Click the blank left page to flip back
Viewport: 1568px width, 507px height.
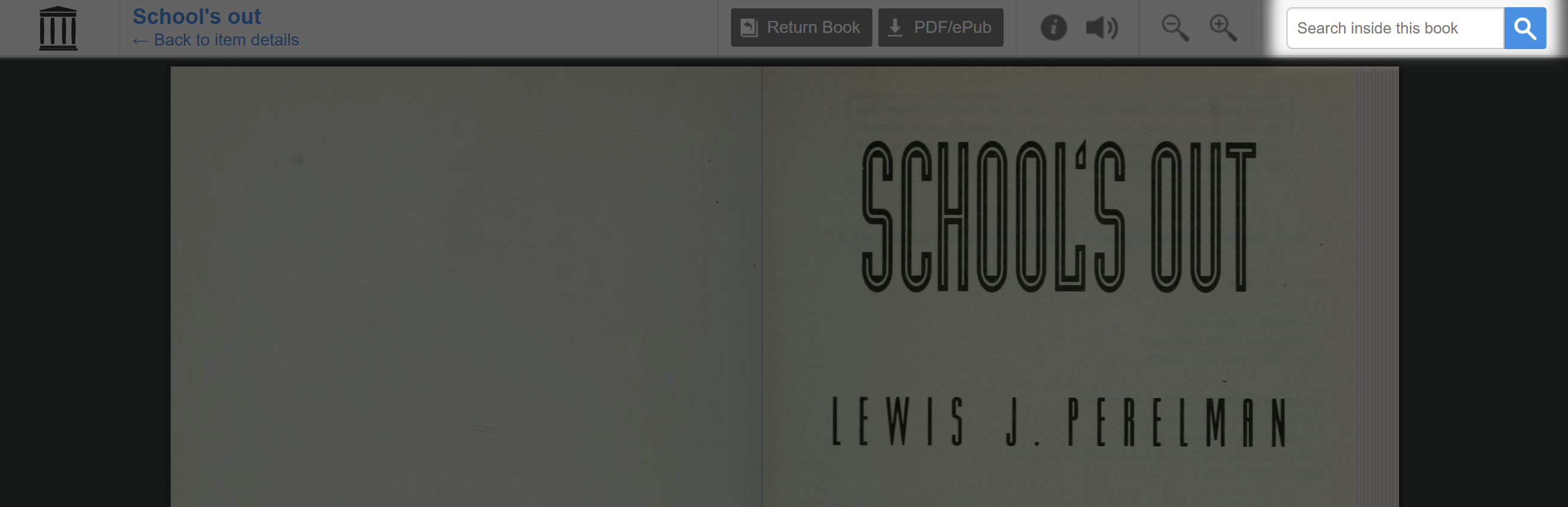[466, 286]
